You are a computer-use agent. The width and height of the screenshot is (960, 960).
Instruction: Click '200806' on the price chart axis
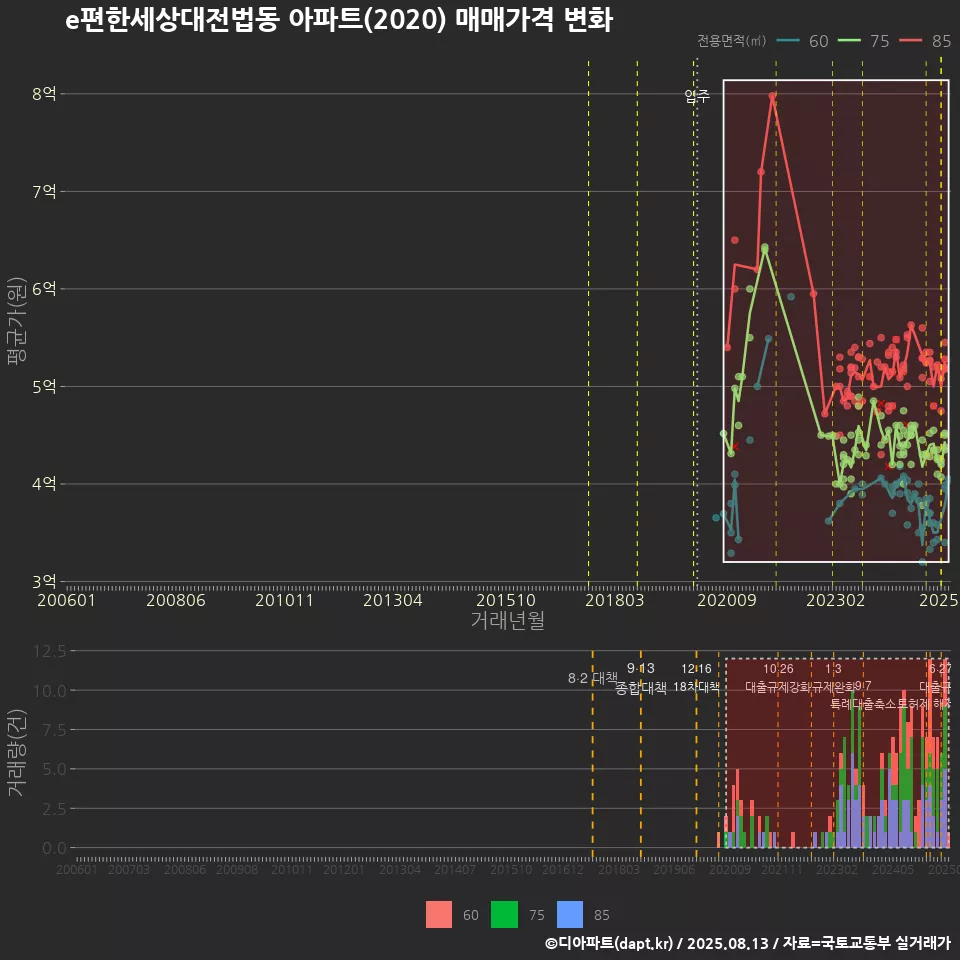pyautogui.click(x=176, y=600)
